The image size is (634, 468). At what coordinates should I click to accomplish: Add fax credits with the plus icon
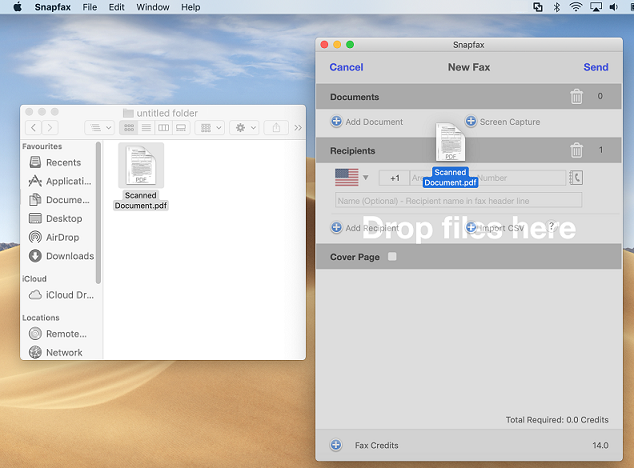pos(336,445)
